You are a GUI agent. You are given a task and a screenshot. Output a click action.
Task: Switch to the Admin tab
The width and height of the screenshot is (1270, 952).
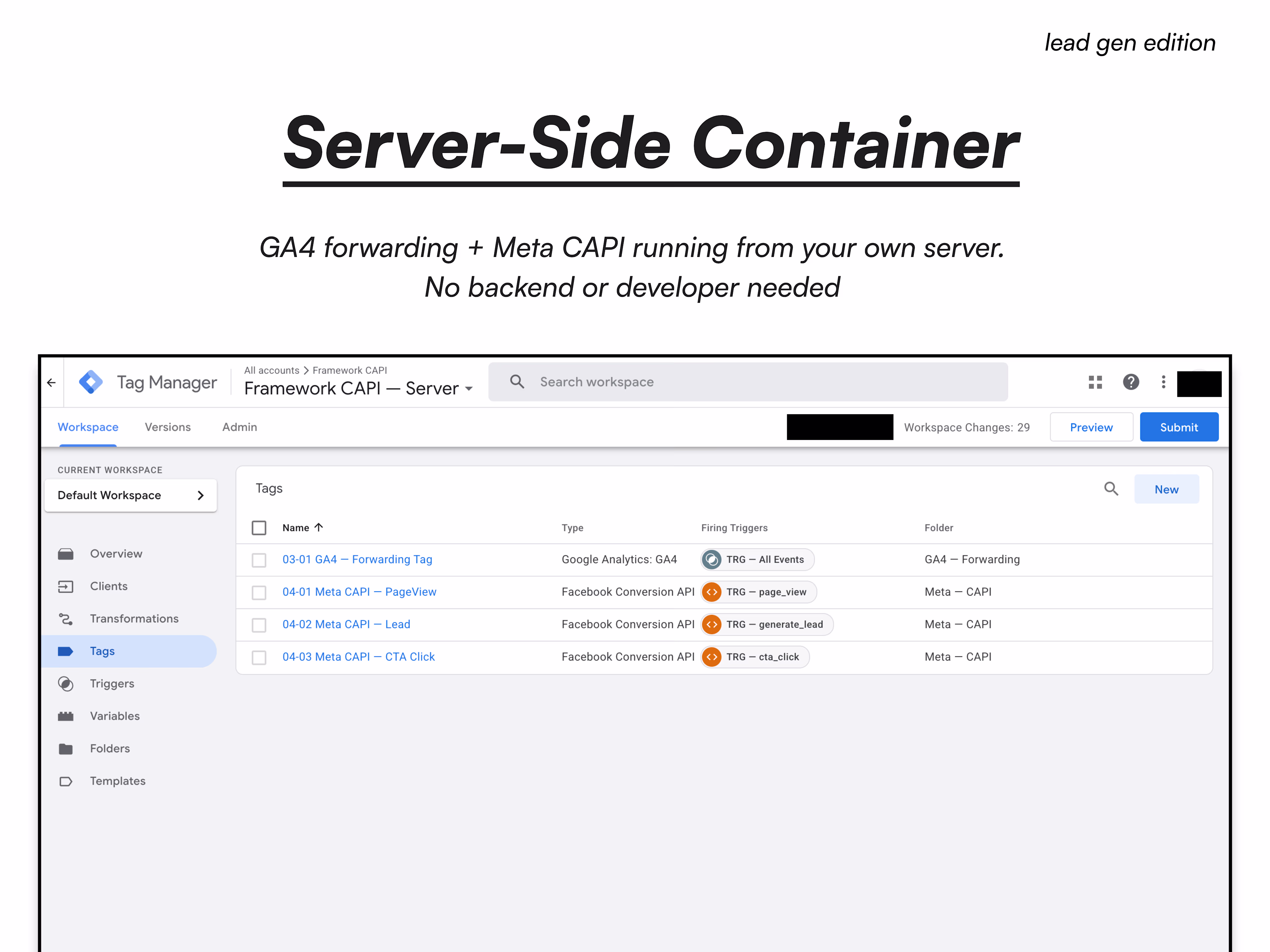pyautogui.click(x=239, y=427)
